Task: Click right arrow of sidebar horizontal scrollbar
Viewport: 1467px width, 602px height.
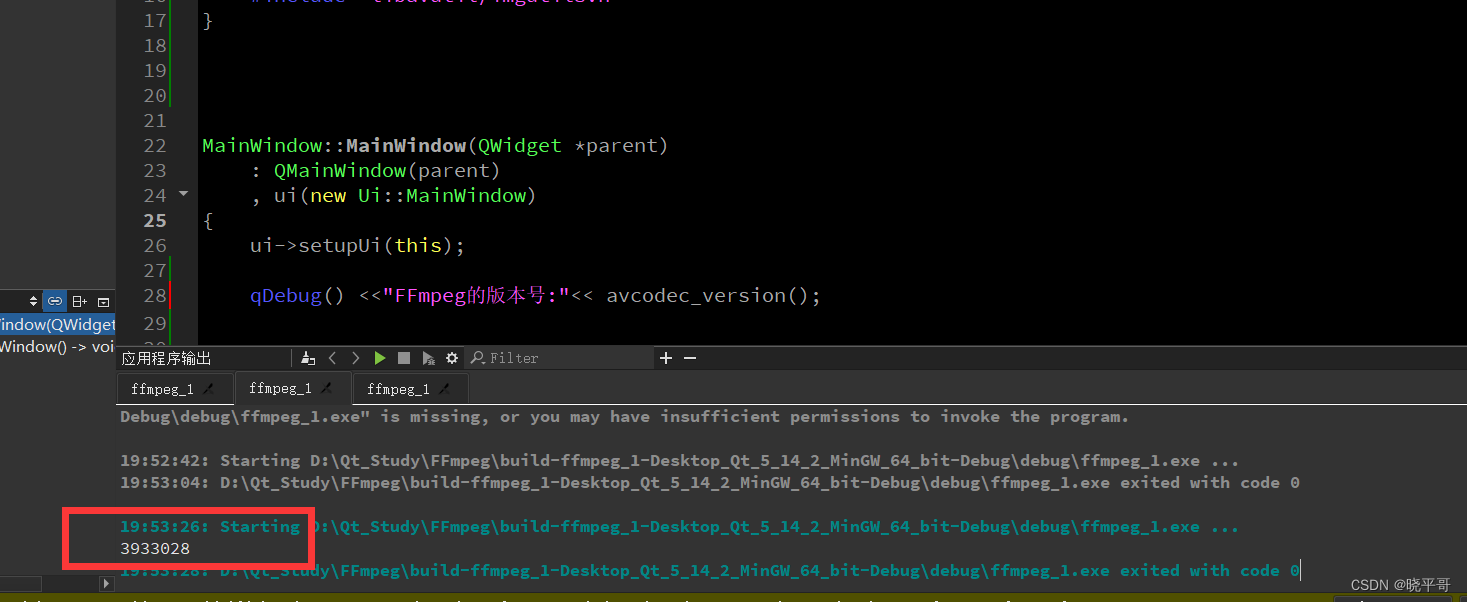Action: [107, 583]
